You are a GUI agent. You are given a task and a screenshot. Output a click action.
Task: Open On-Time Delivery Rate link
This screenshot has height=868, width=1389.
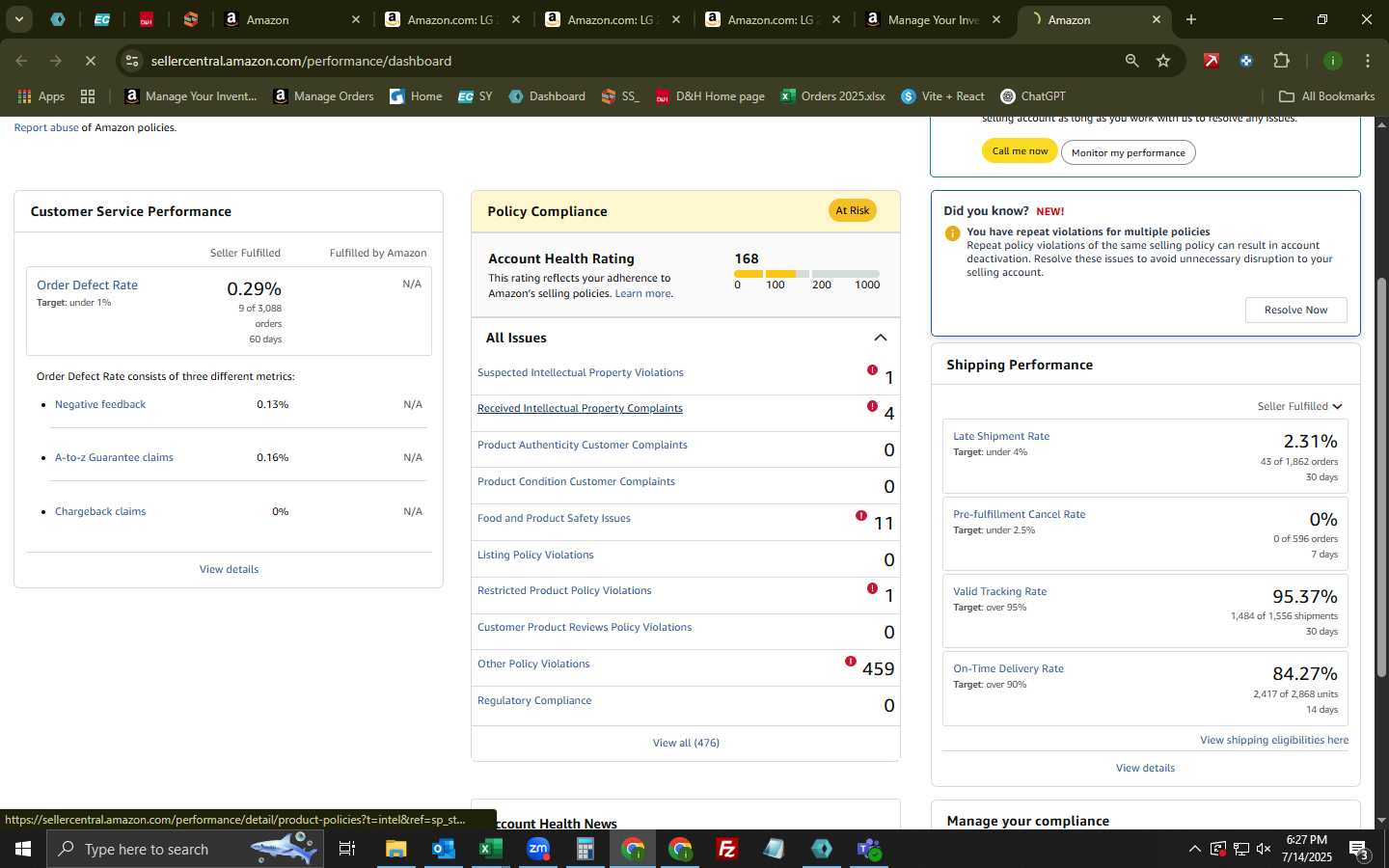pyautogui.click(x=1008, y=669)
